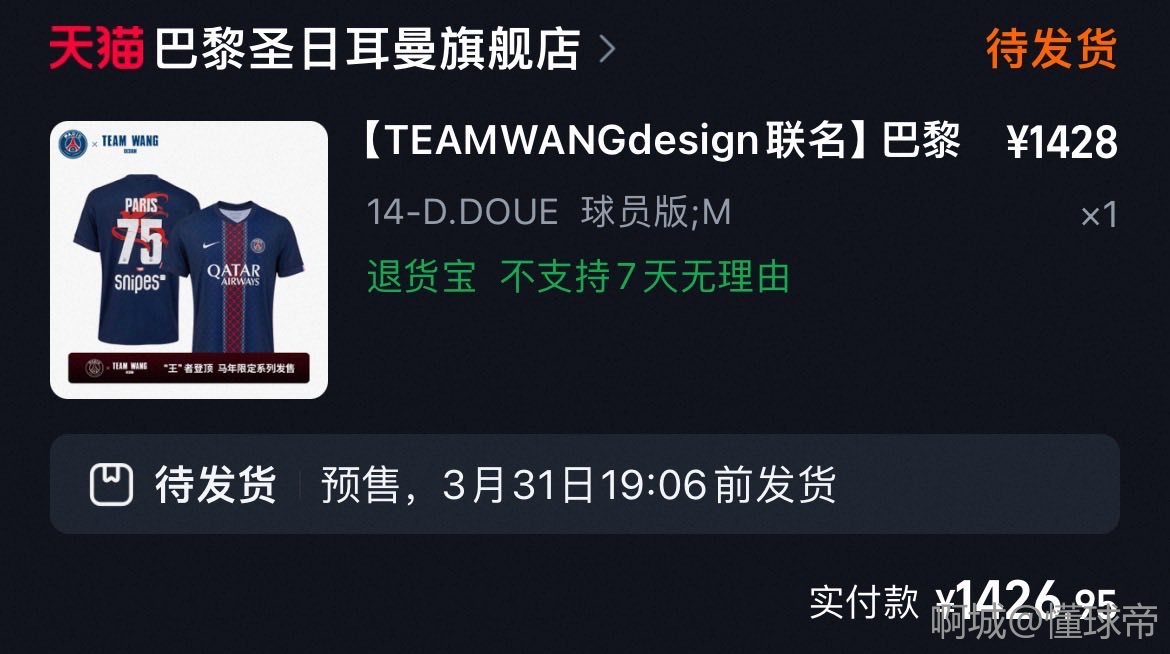1170x654 pixels.
Task: Open the 巴黎圣日耳曼旗舰店 store page
Action: point(368,49)
